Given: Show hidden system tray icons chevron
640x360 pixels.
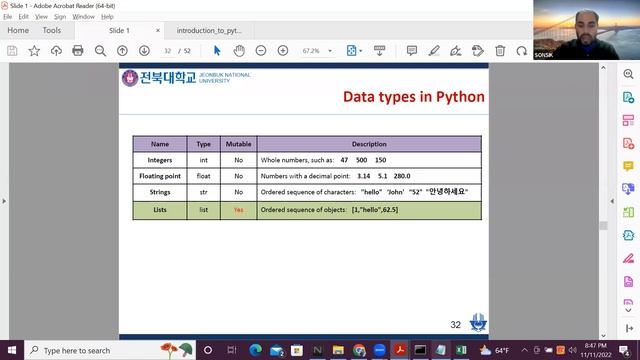Looking at the screenshot, I should (524, 350).
